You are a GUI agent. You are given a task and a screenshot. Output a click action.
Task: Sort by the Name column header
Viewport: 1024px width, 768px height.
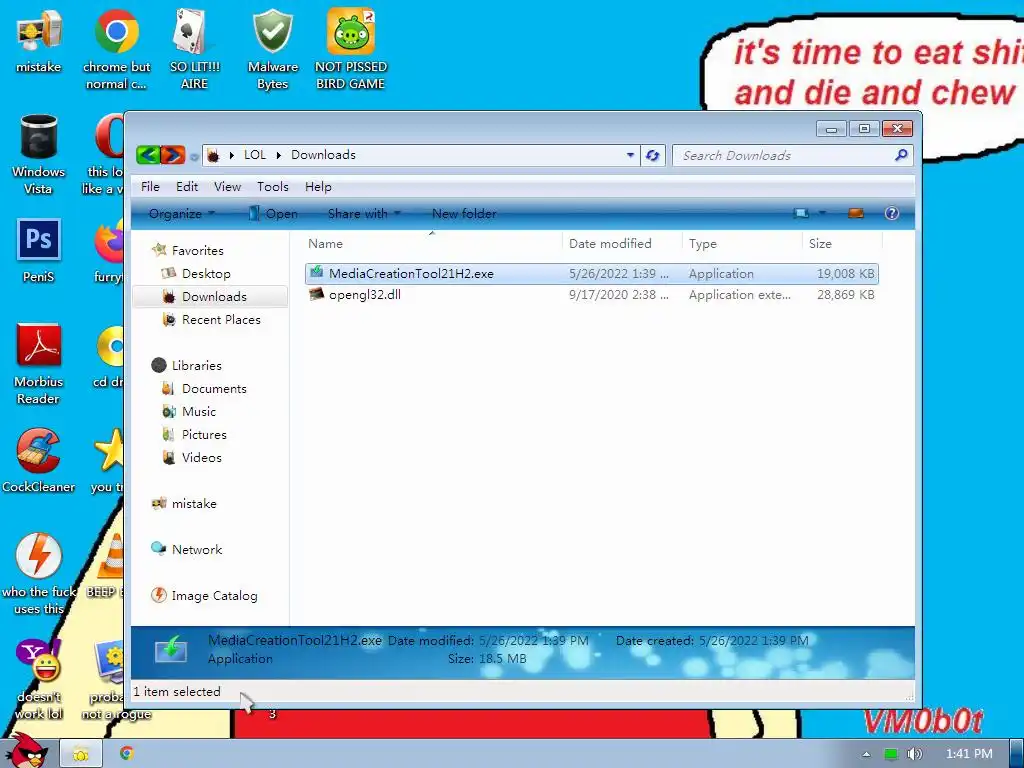coord(431,244)
